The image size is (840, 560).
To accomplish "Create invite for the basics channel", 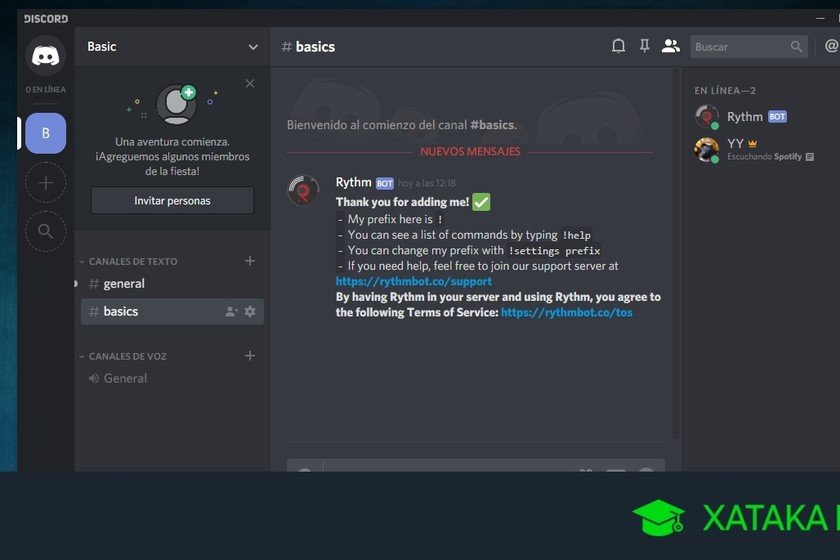I will click(x=231, y=311).
